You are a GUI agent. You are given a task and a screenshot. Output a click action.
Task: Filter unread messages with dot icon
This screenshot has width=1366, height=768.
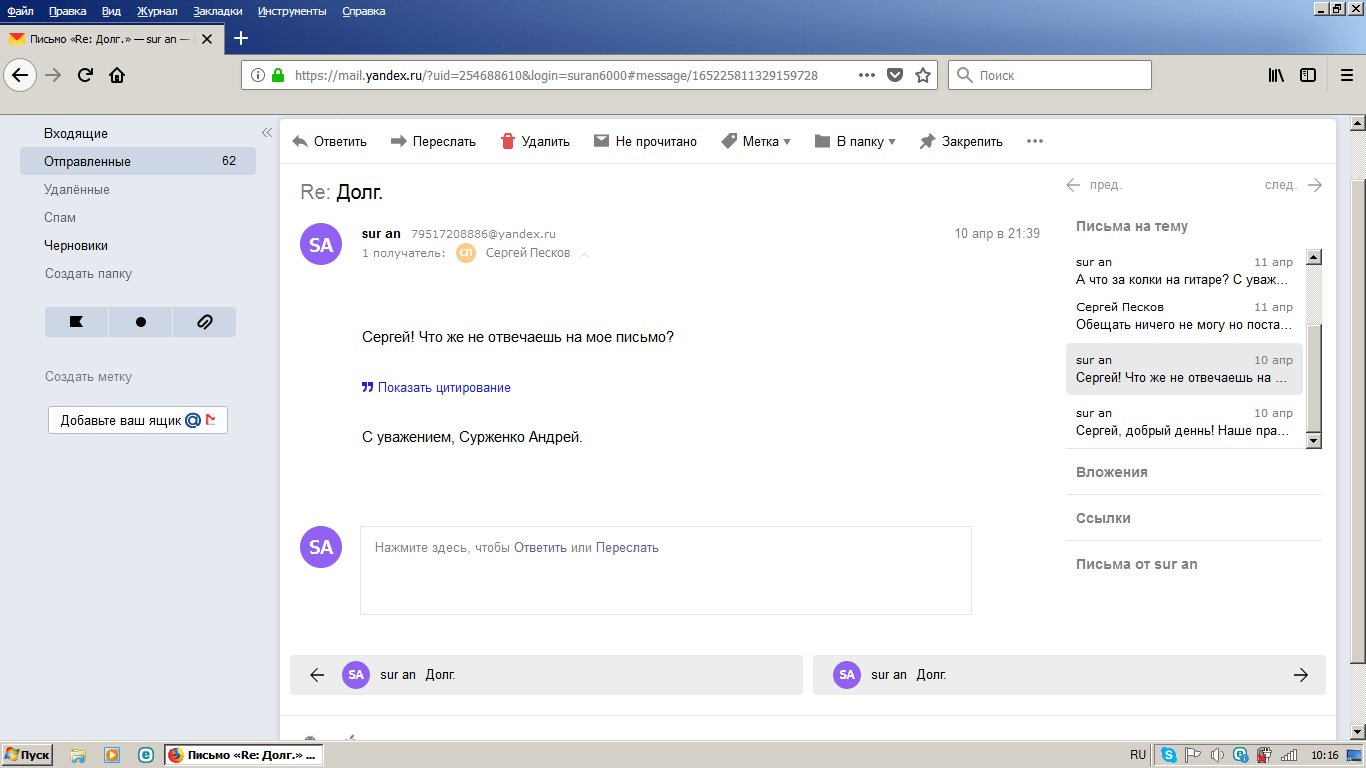140,322
